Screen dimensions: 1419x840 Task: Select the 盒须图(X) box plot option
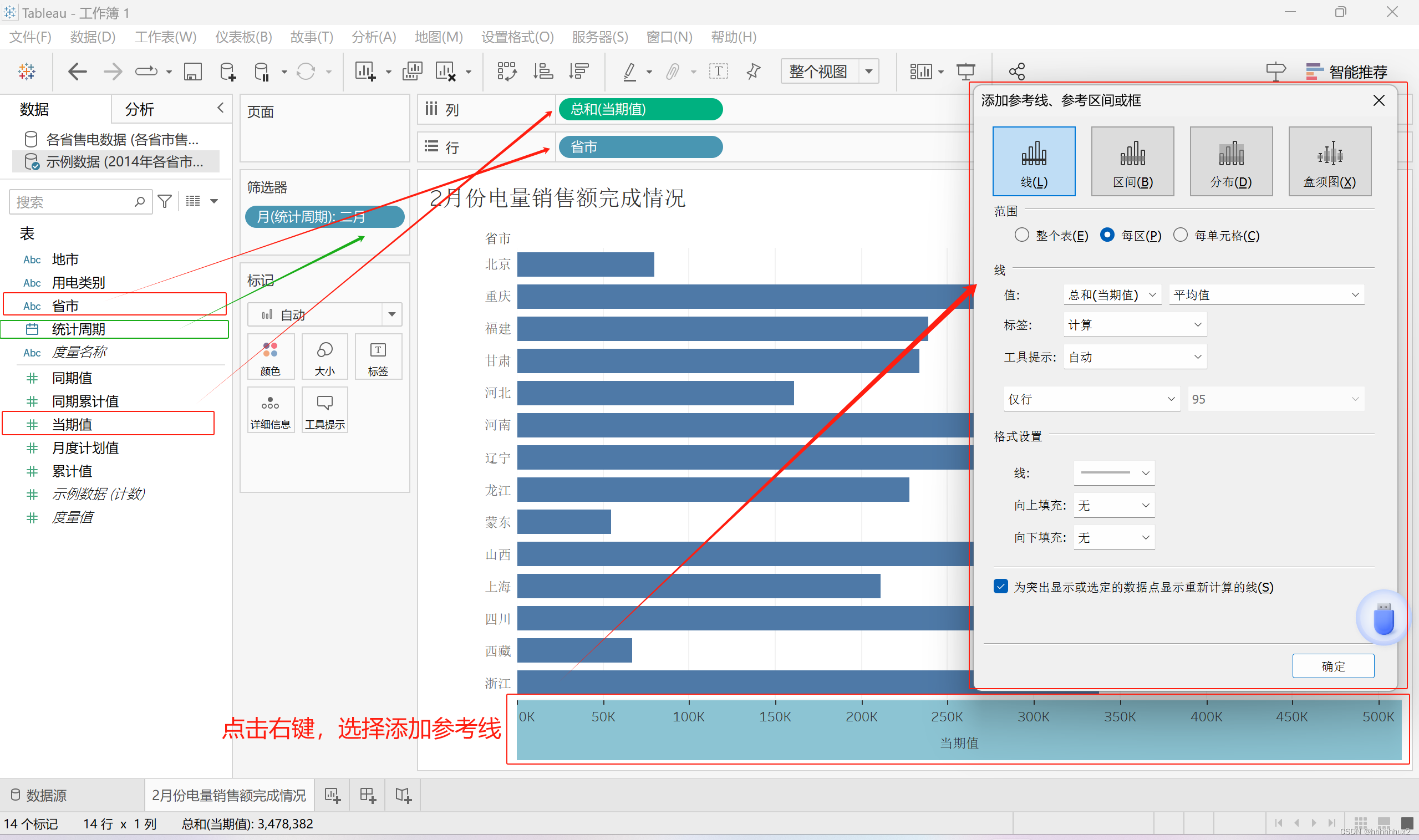coord(1329,161)
